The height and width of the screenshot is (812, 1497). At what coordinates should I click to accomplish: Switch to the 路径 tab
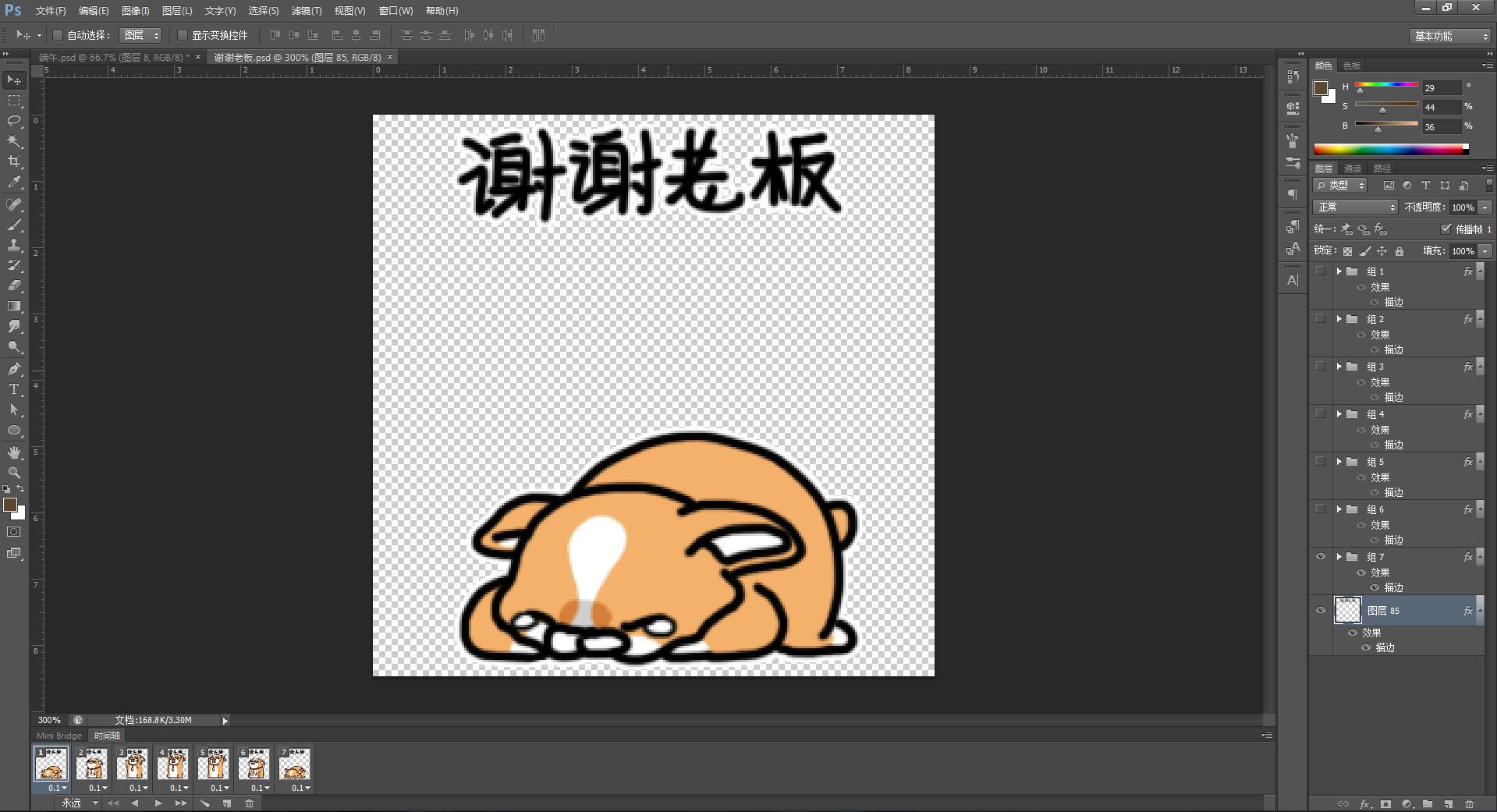tap(1382, 168)
